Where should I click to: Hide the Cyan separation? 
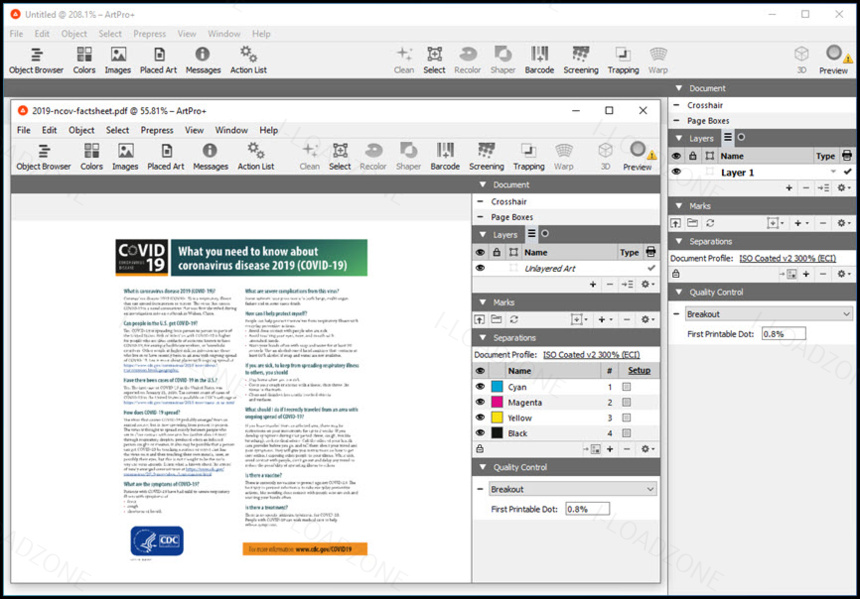click(480, 387)
